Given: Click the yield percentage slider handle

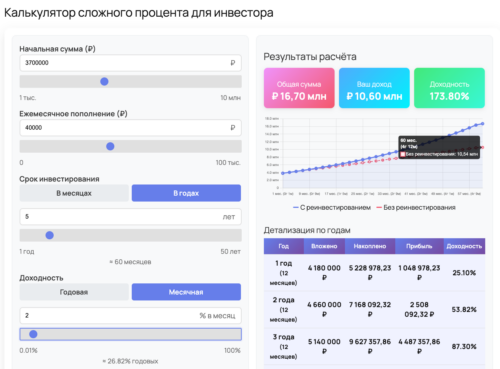Looking at the screenshot, I should [x=33, y=334].
